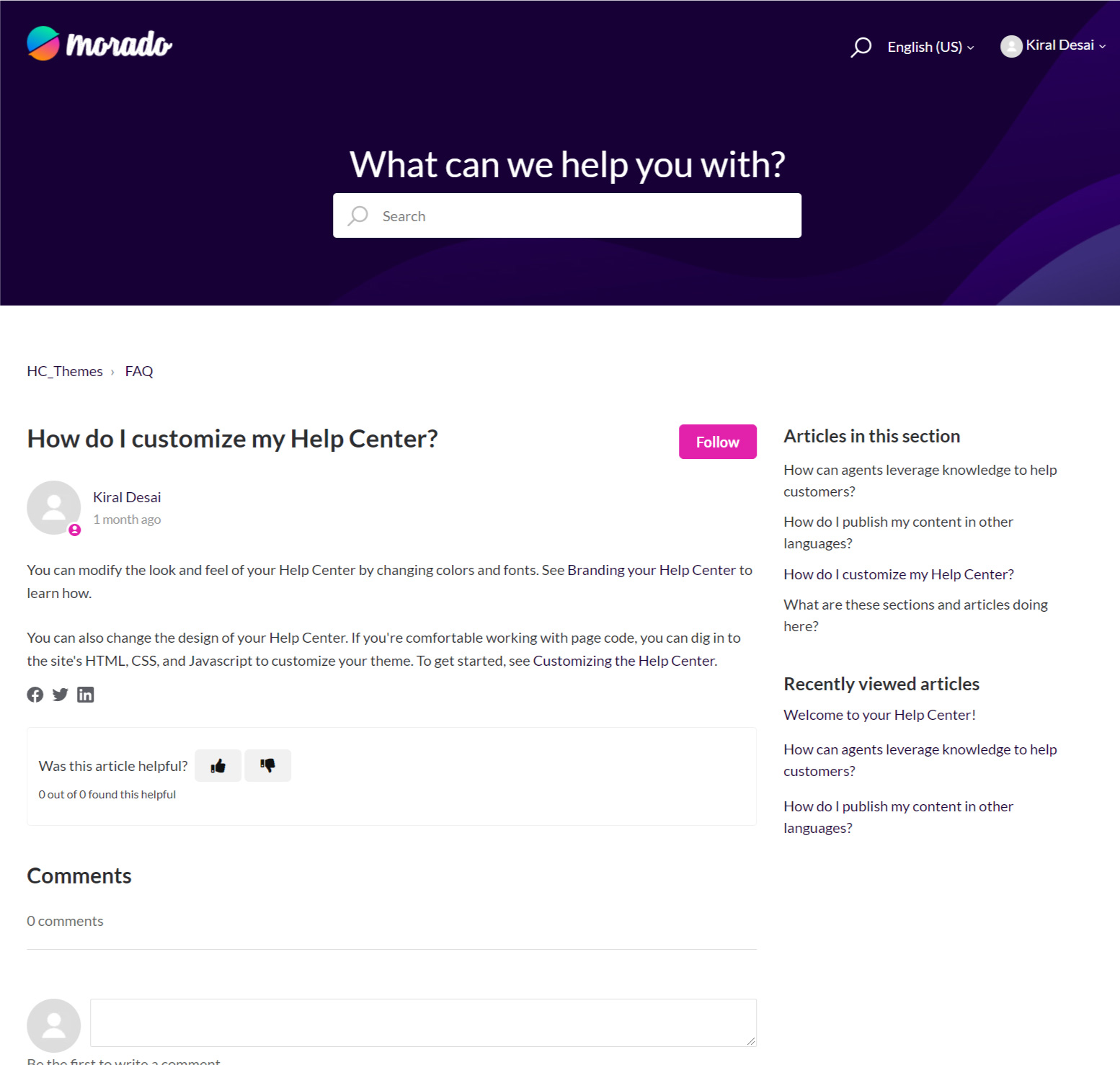The image size is (1120, 1065).
Task: Click Kiral Desai's author avatar
Action: pyautogui.click(x=54, y=508)
